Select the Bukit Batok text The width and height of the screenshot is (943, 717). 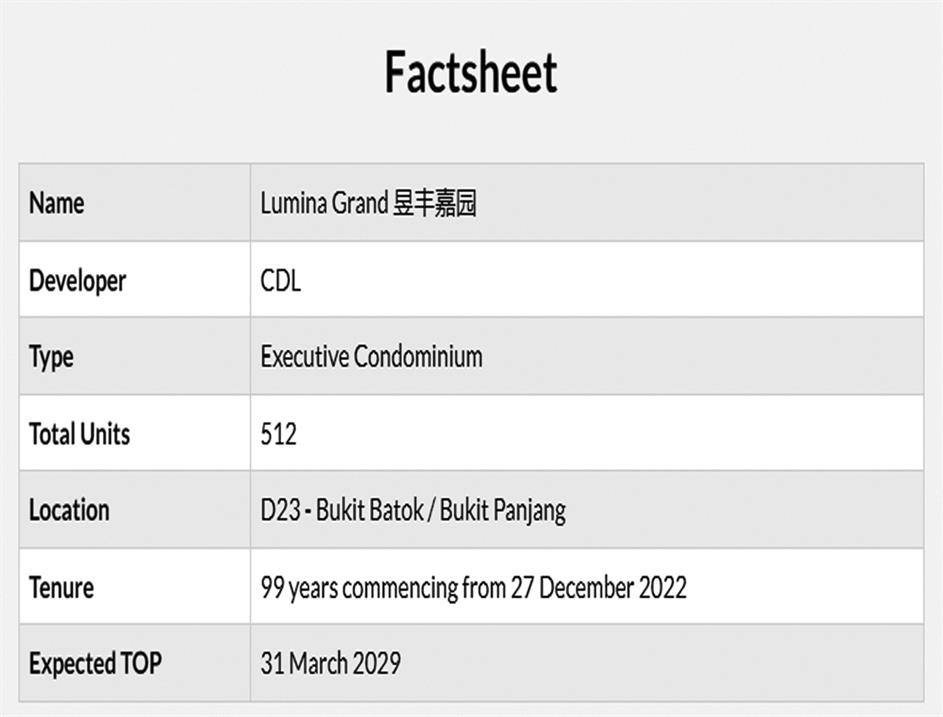(x=367, y=510)
